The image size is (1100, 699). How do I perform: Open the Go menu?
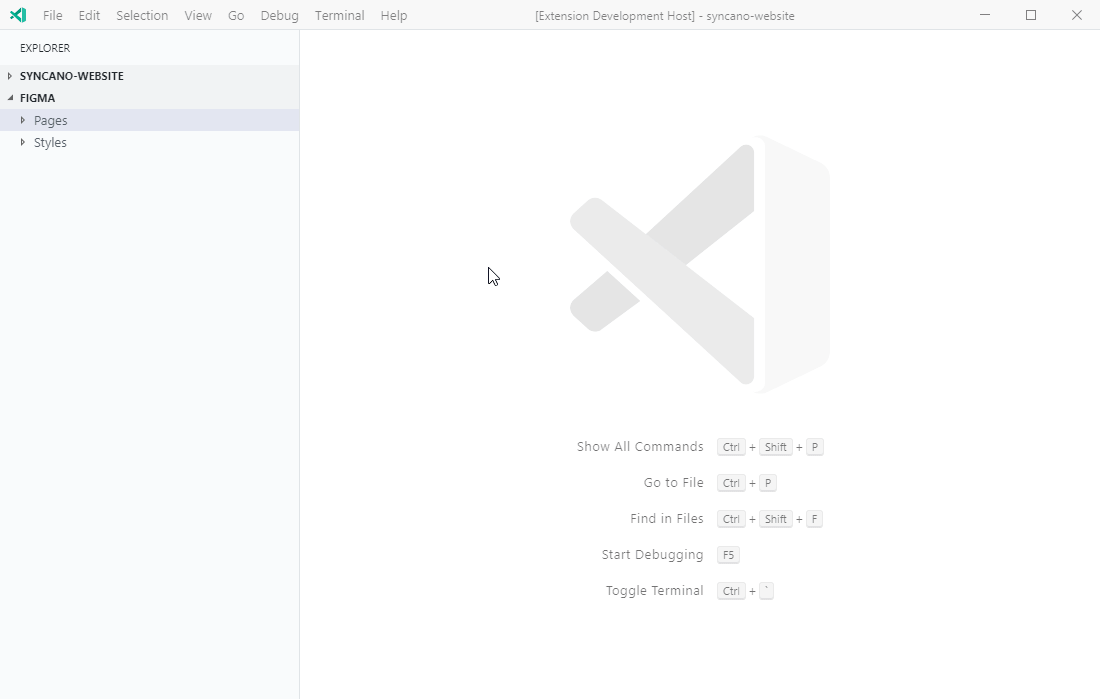(x=236, y=15)
